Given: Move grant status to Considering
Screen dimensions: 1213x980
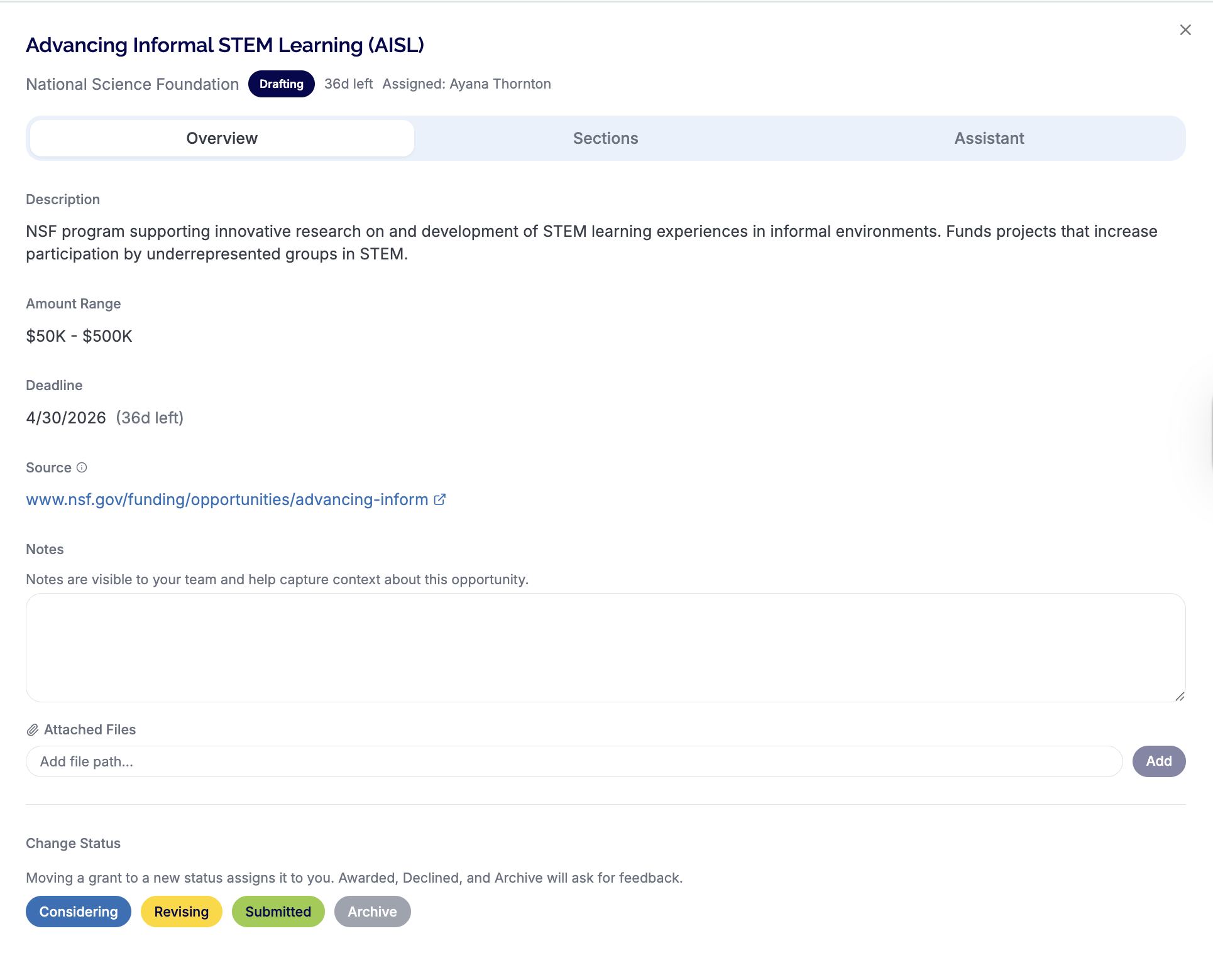Looking at the screenshot, I should click(x=78, y=912).
